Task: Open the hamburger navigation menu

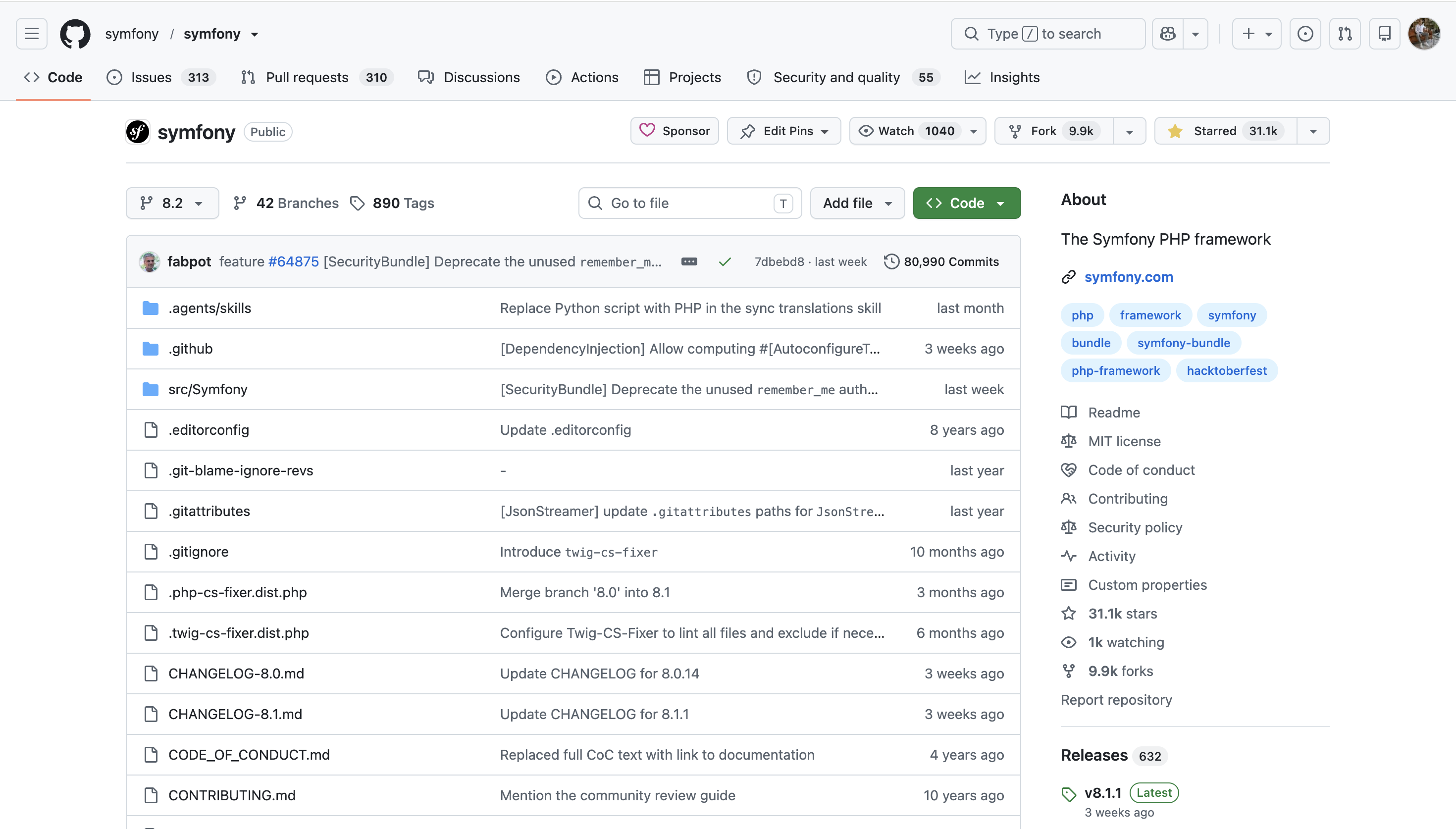Action: pos(31,34)
